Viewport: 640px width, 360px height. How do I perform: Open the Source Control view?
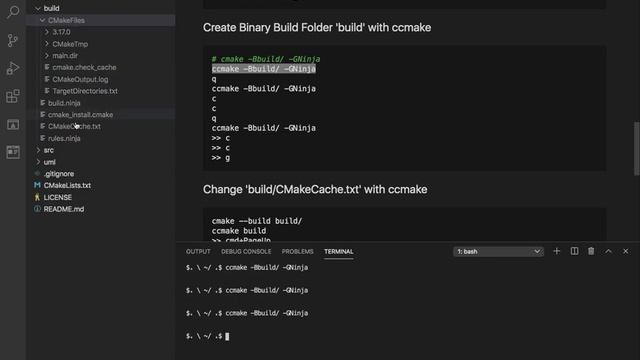[13, 40]
